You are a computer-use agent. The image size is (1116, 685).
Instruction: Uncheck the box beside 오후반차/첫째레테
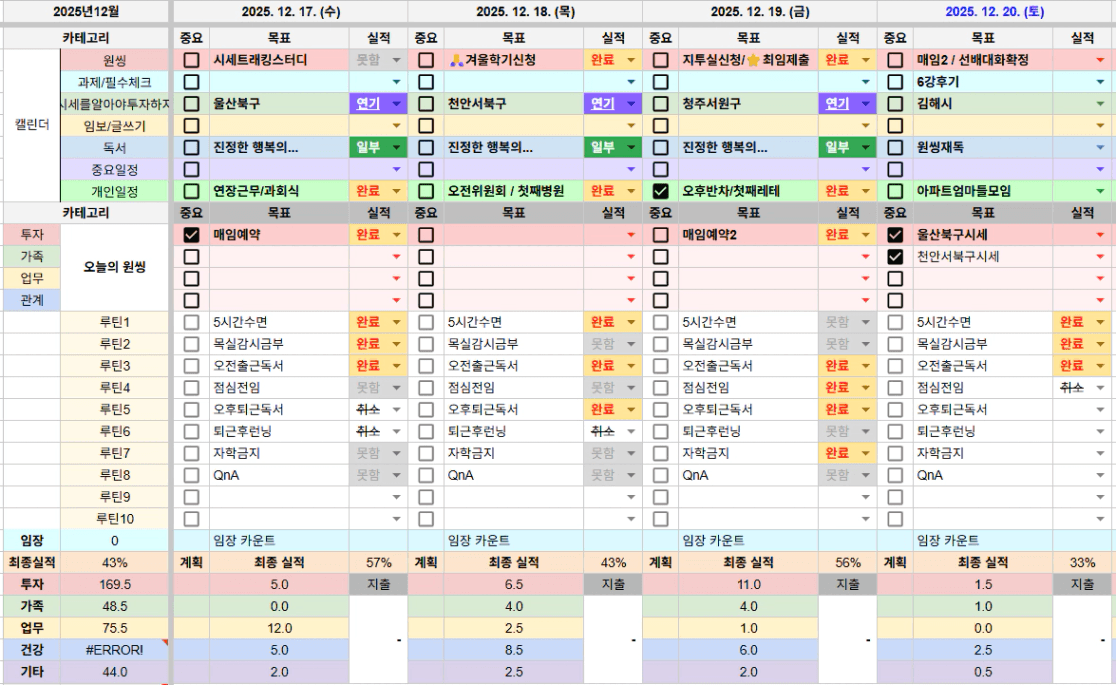tap(660, 191)
